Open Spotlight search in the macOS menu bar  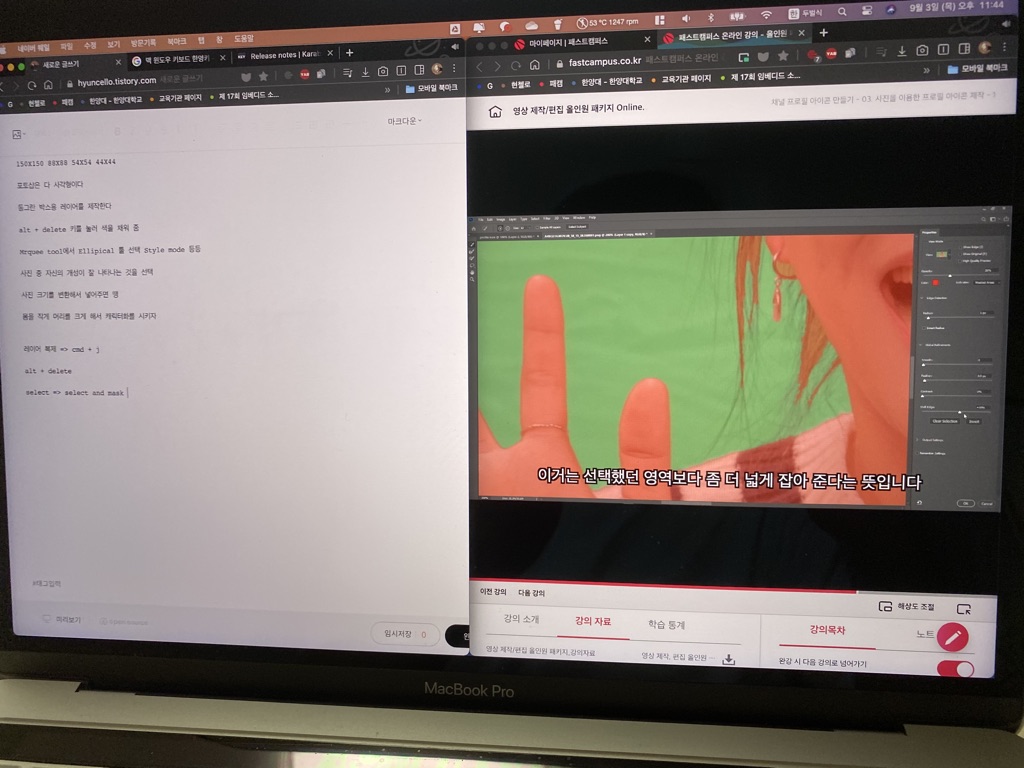click(842, 12)
